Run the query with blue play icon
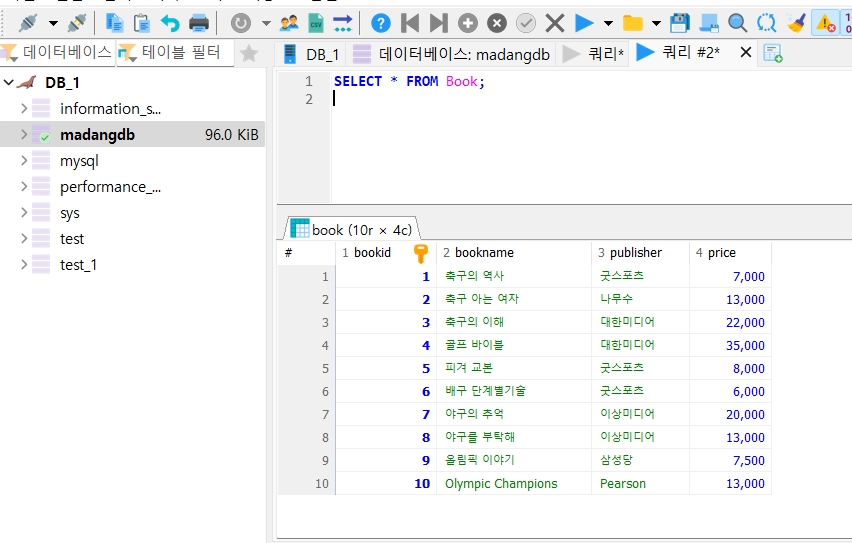Viewport: 852px width, 543px height. tap(584, 23)
